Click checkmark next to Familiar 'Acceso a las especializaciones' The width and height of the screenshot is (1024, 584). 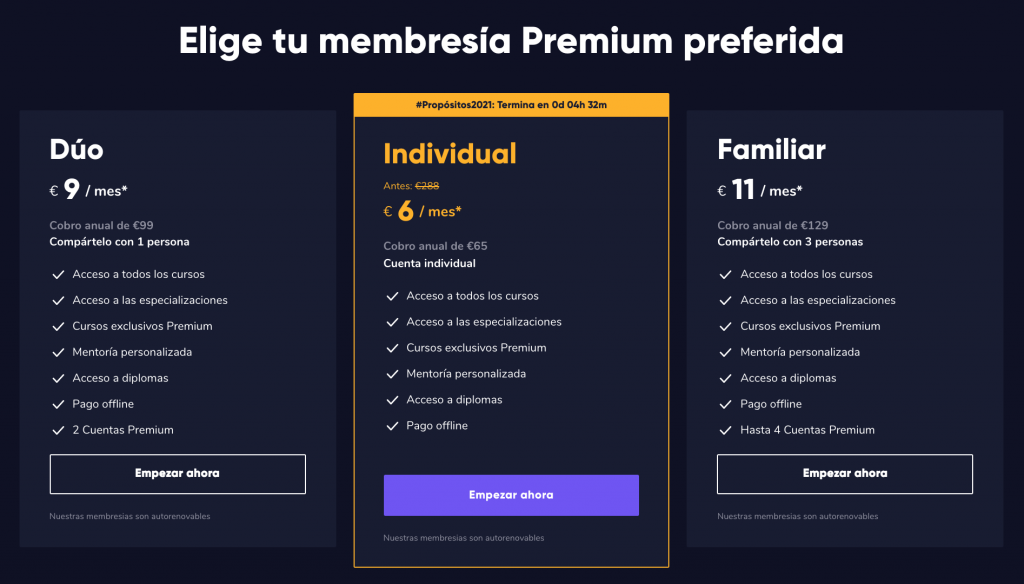(724, 300)
